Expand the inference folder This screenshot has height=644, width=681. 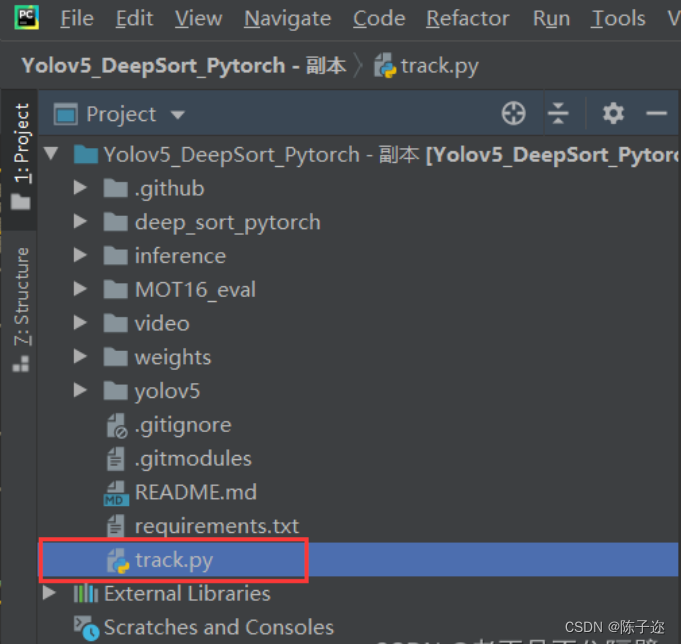pyautogui.click(x=80, y=255)
